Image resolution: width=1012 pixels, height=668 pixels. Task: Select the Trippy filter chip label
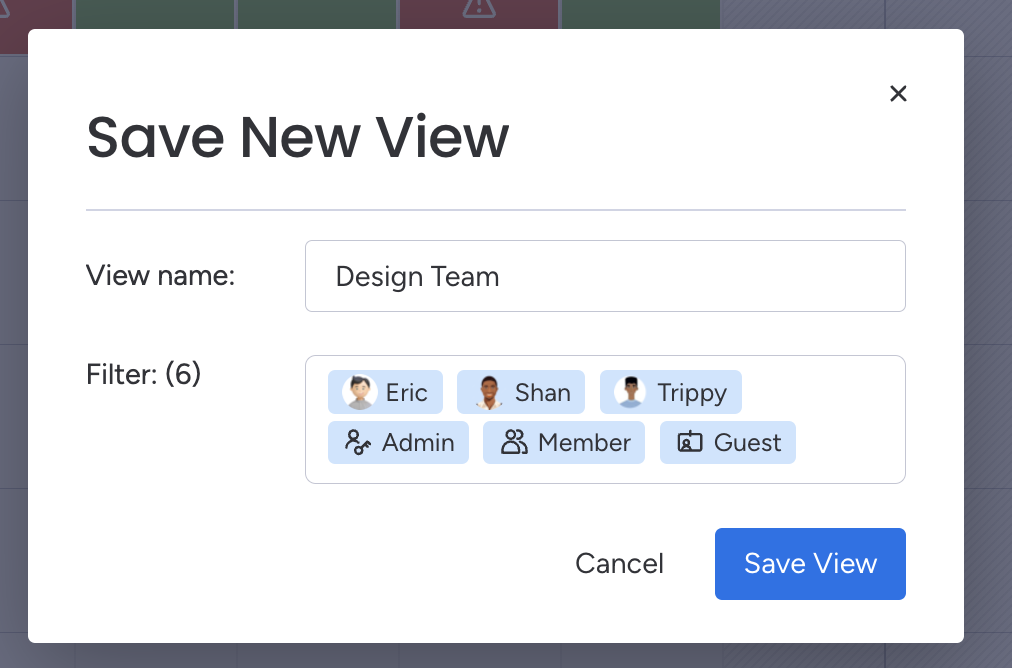692,393
